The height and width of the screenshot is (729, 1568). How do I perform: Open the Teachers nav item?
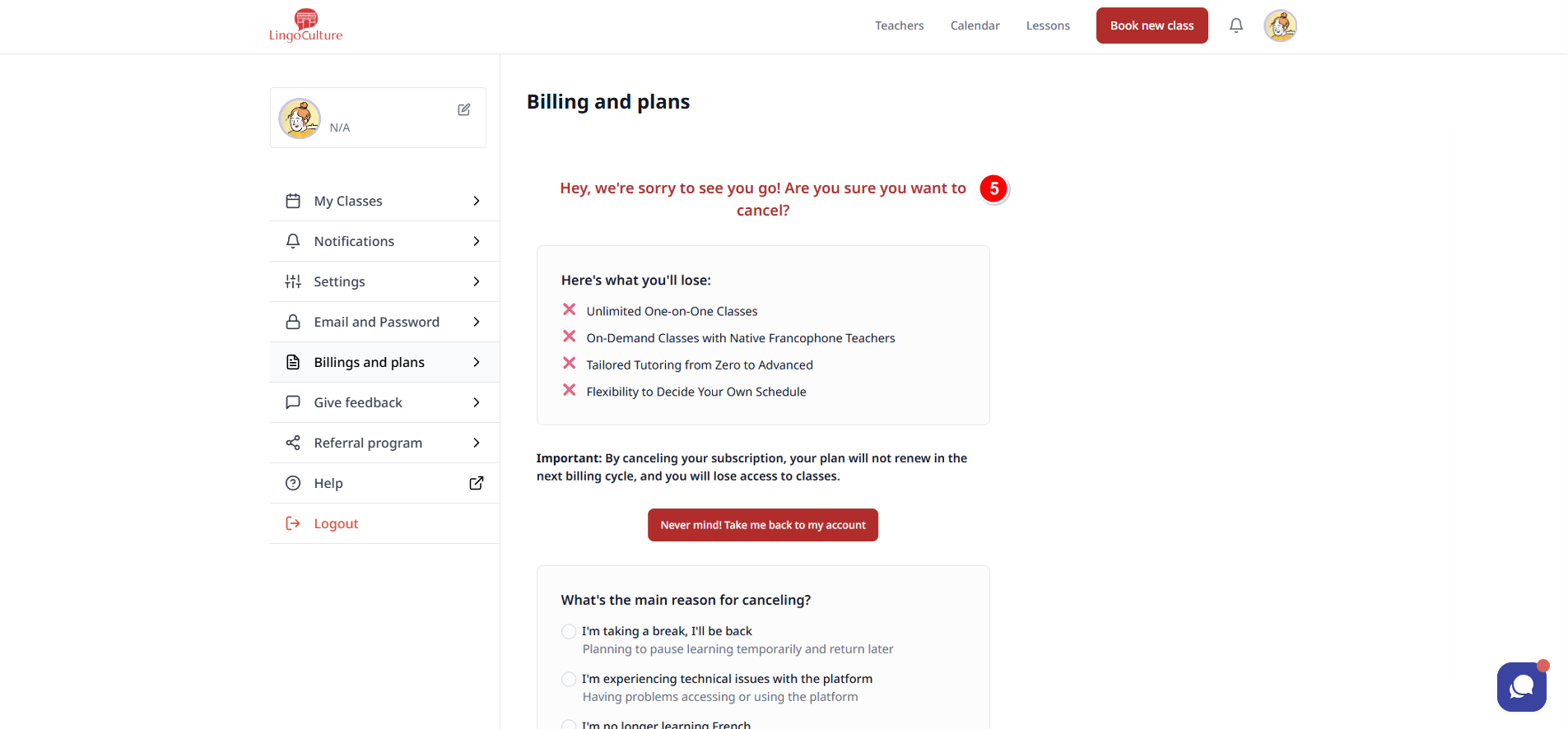click(x=899, y=26)
